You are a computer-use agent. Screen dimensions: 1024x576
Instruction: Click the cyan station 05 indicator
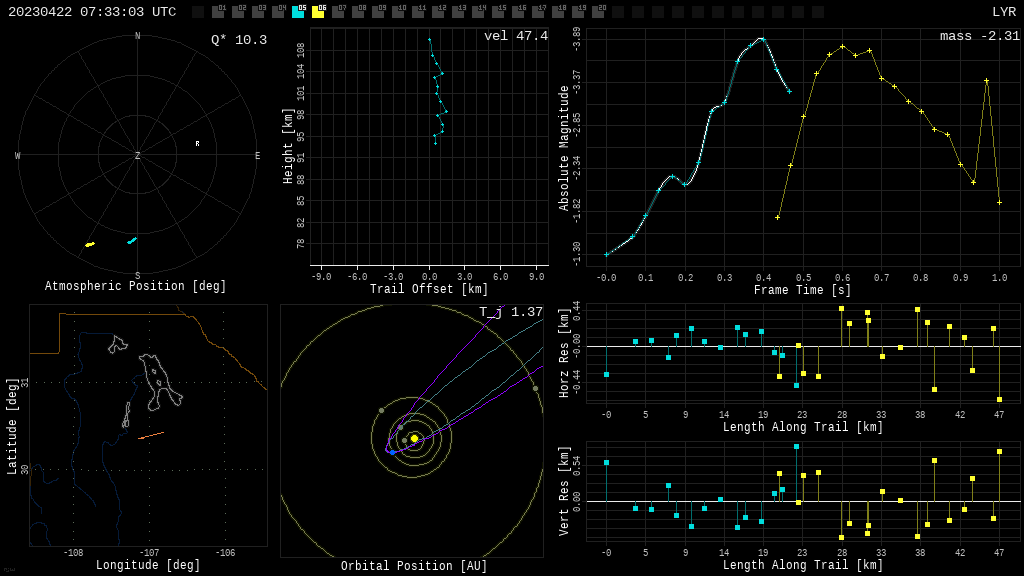(298, 12)
